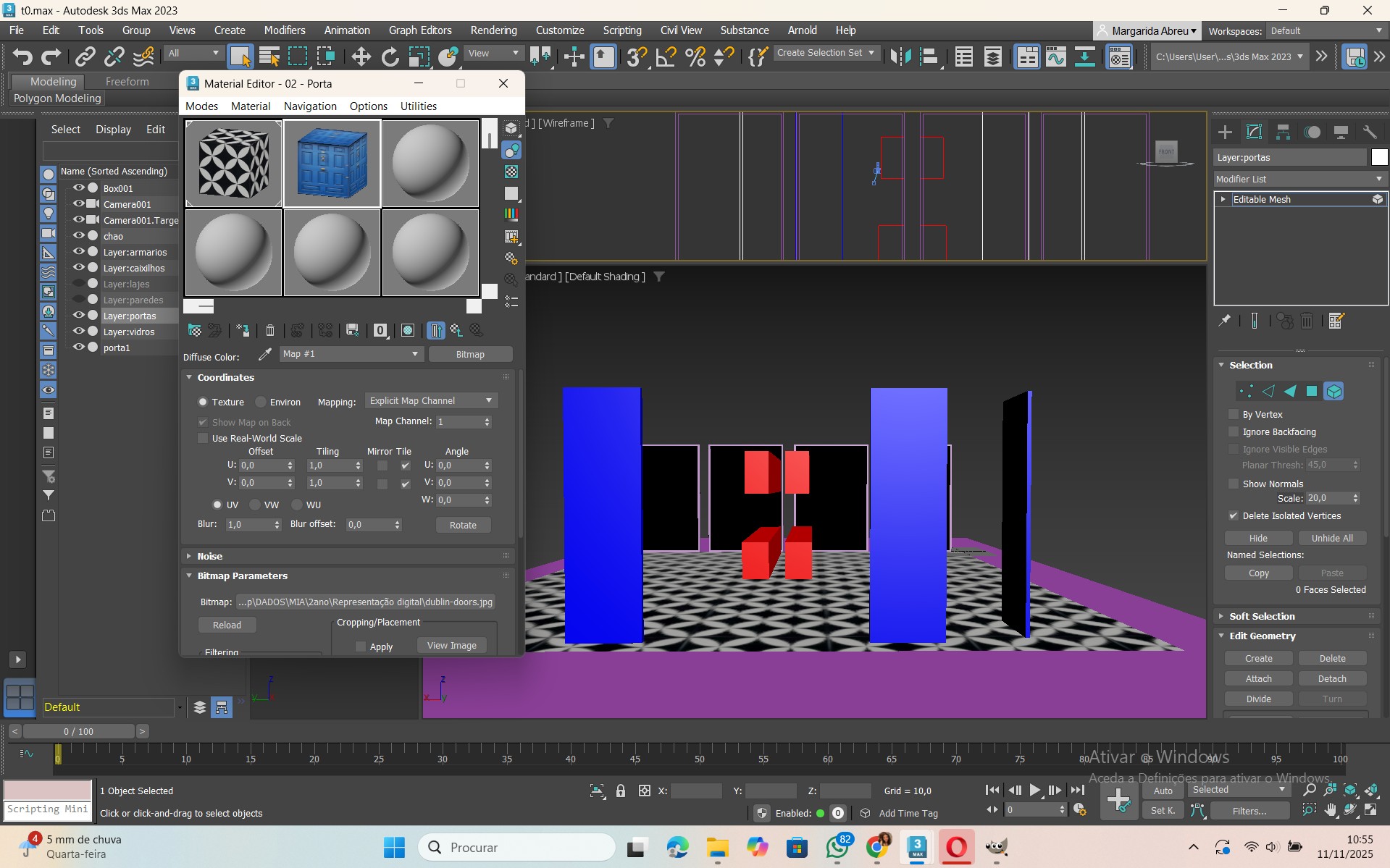
Task: Check the Show Normals option
Action: pos(1234,484)
